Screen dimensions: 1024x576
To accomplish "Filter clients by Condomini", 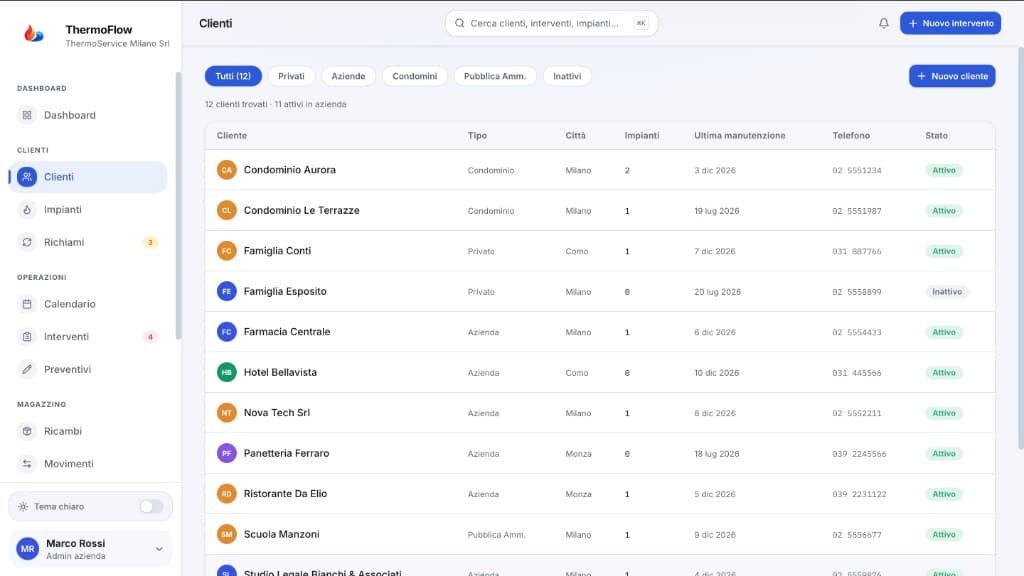I will [x=415, y=76].
